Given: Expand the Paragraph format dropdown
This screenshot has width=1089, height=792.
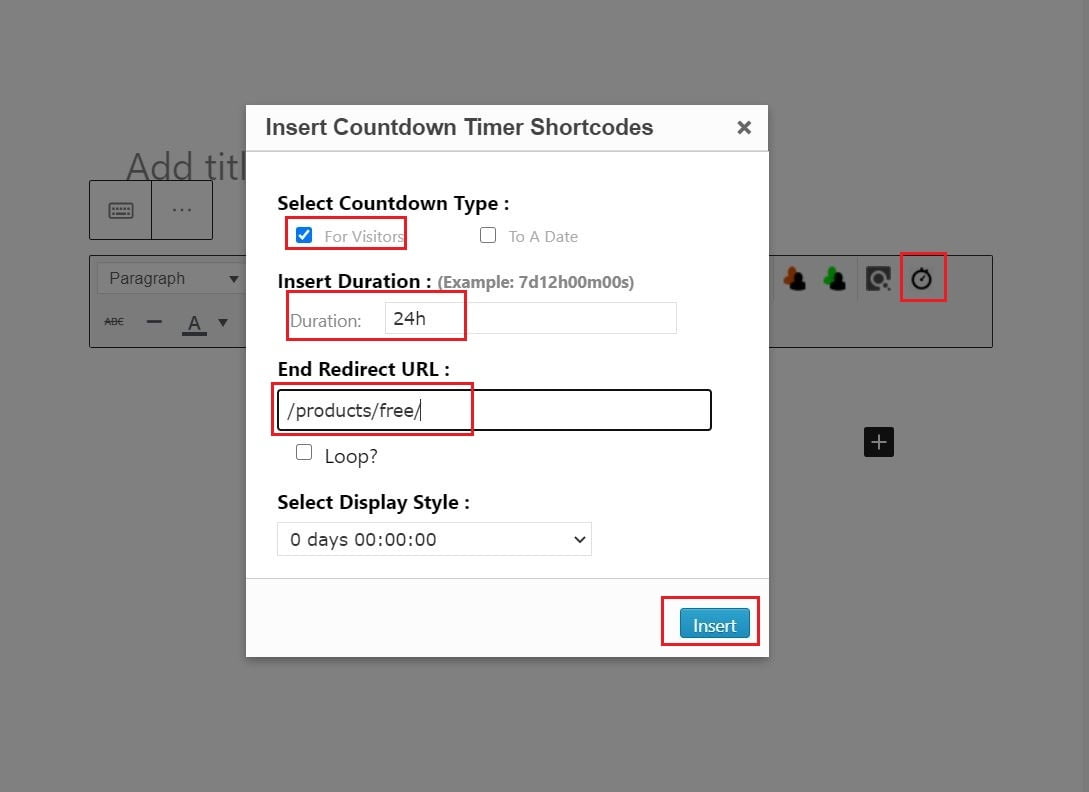Looking at the screenshot, I should click(x=171, y=279).
